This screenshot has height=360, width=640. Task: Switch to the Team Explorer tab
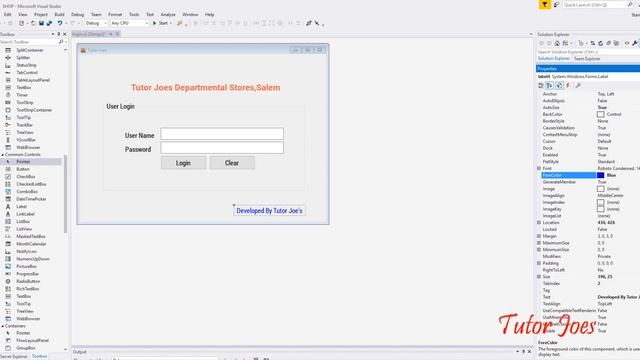pyautogui.click(x=587, y=59)
